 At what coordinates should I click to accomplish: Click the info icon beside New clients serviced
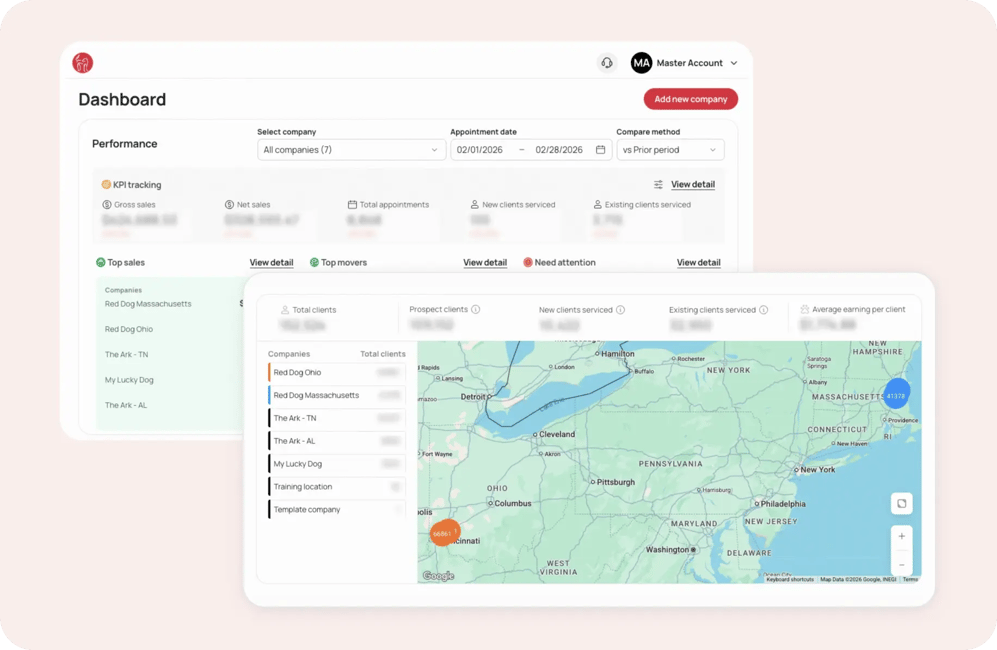621,310
